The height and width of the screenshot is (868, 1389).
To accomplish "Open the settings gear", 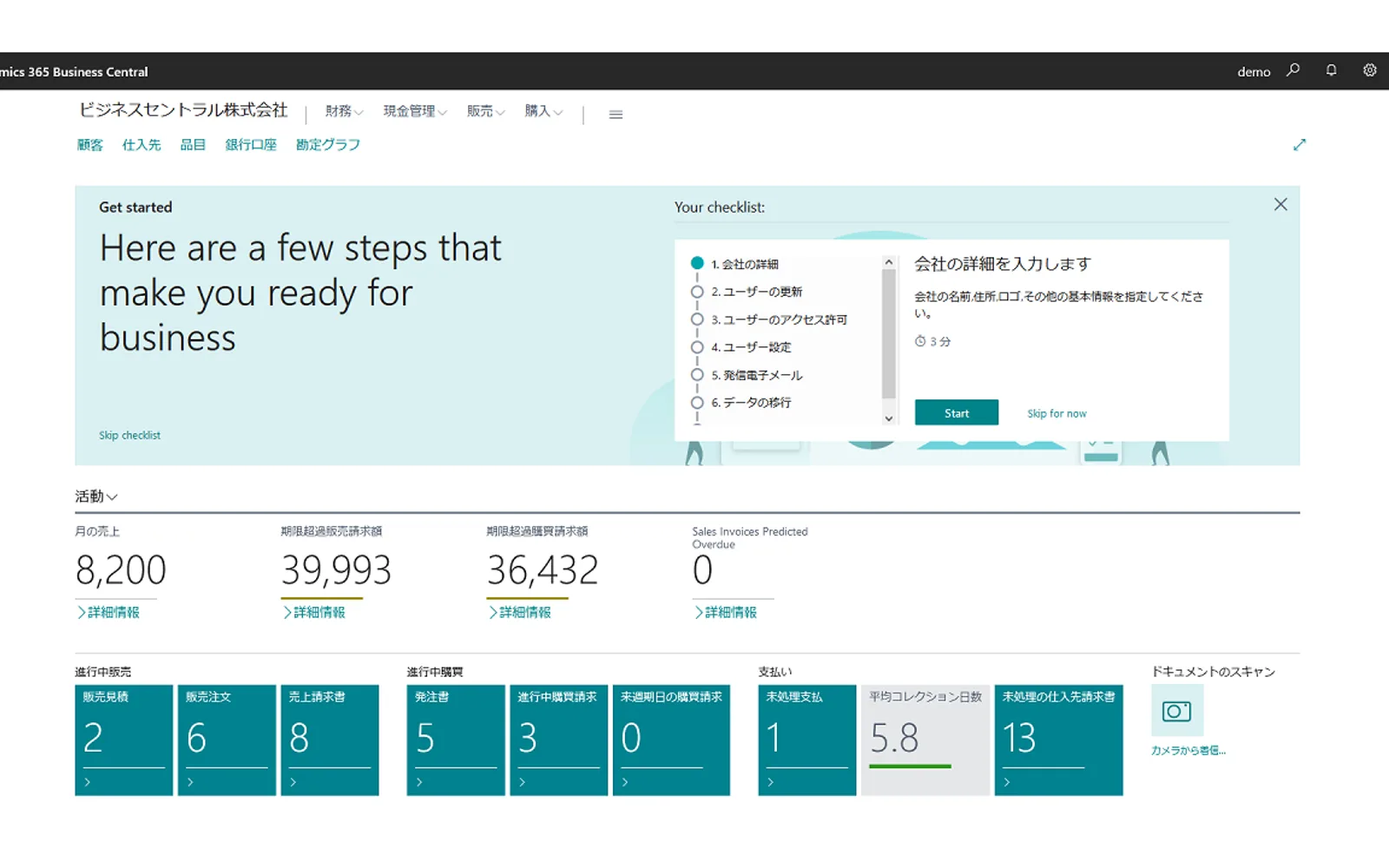I will click(1370, 70).
